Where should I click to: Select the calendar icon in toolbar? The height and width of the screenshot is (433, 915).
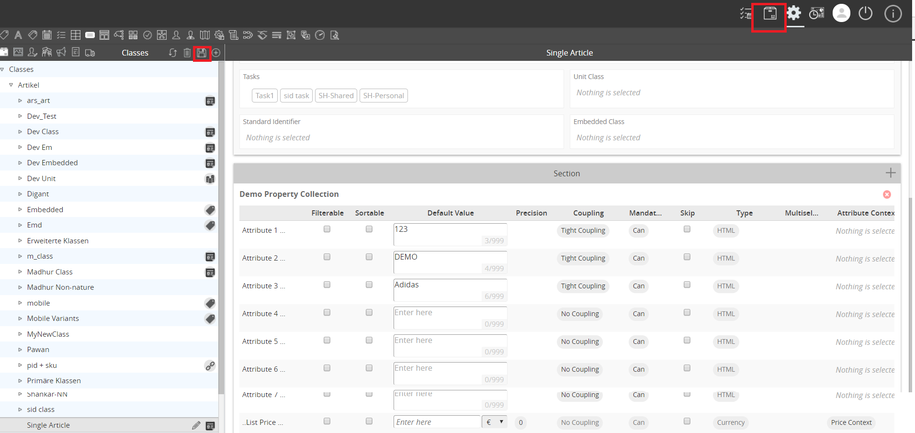47,35
